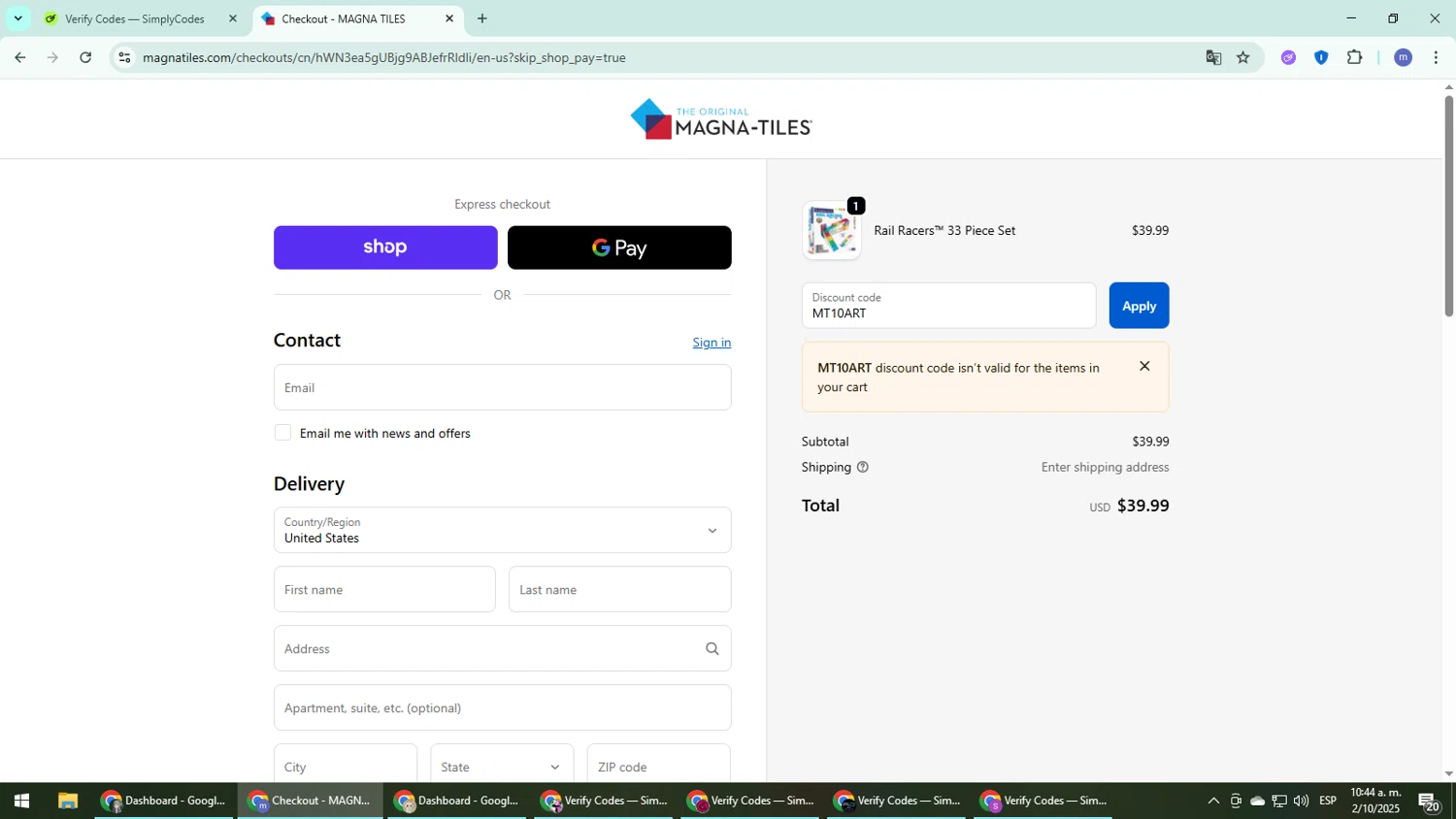Click the URL address bar
Image resolution: width=1456 pixels, height=819 pixels.
(660, 57)
